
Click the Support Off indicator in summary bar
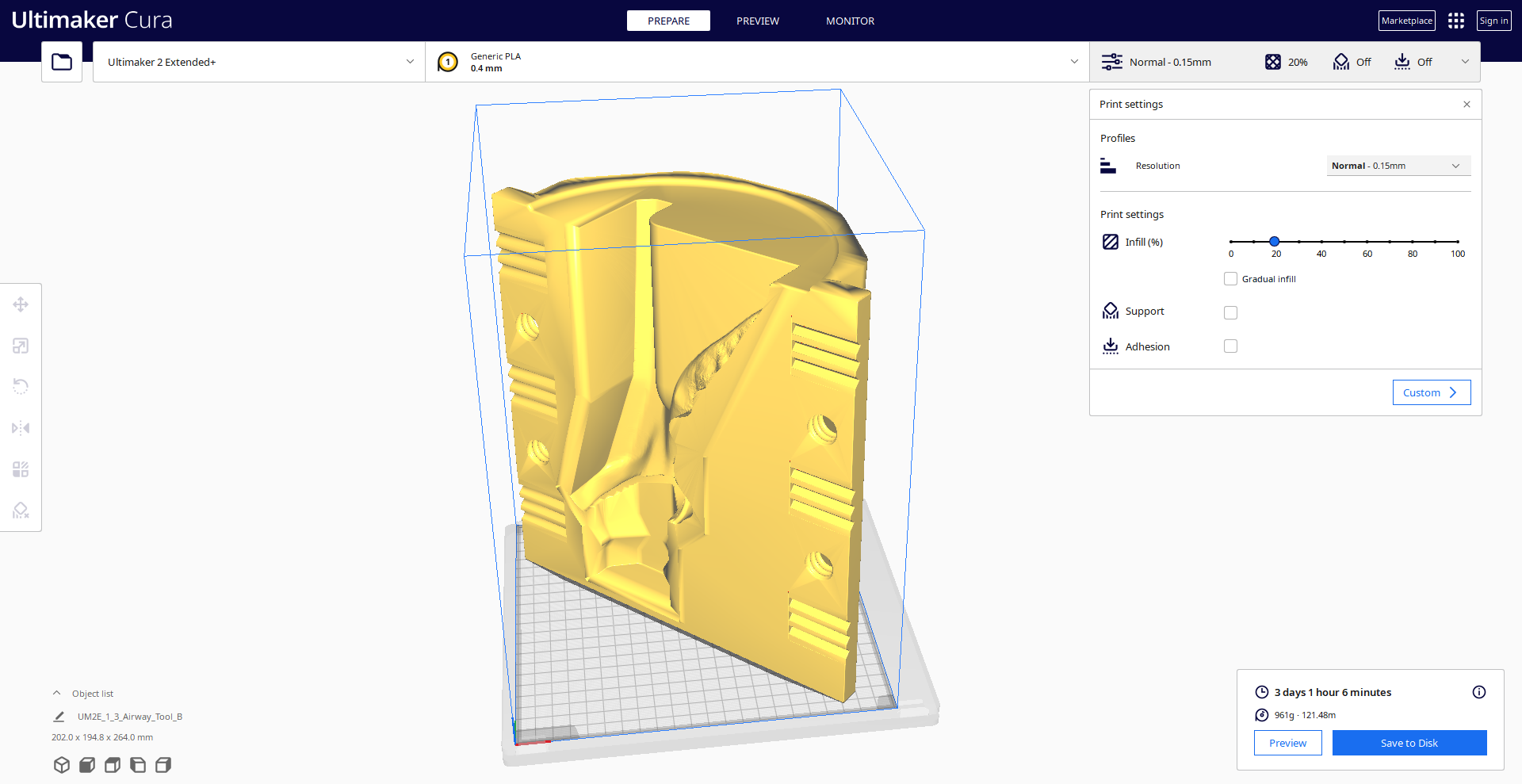coord(1352,62)
